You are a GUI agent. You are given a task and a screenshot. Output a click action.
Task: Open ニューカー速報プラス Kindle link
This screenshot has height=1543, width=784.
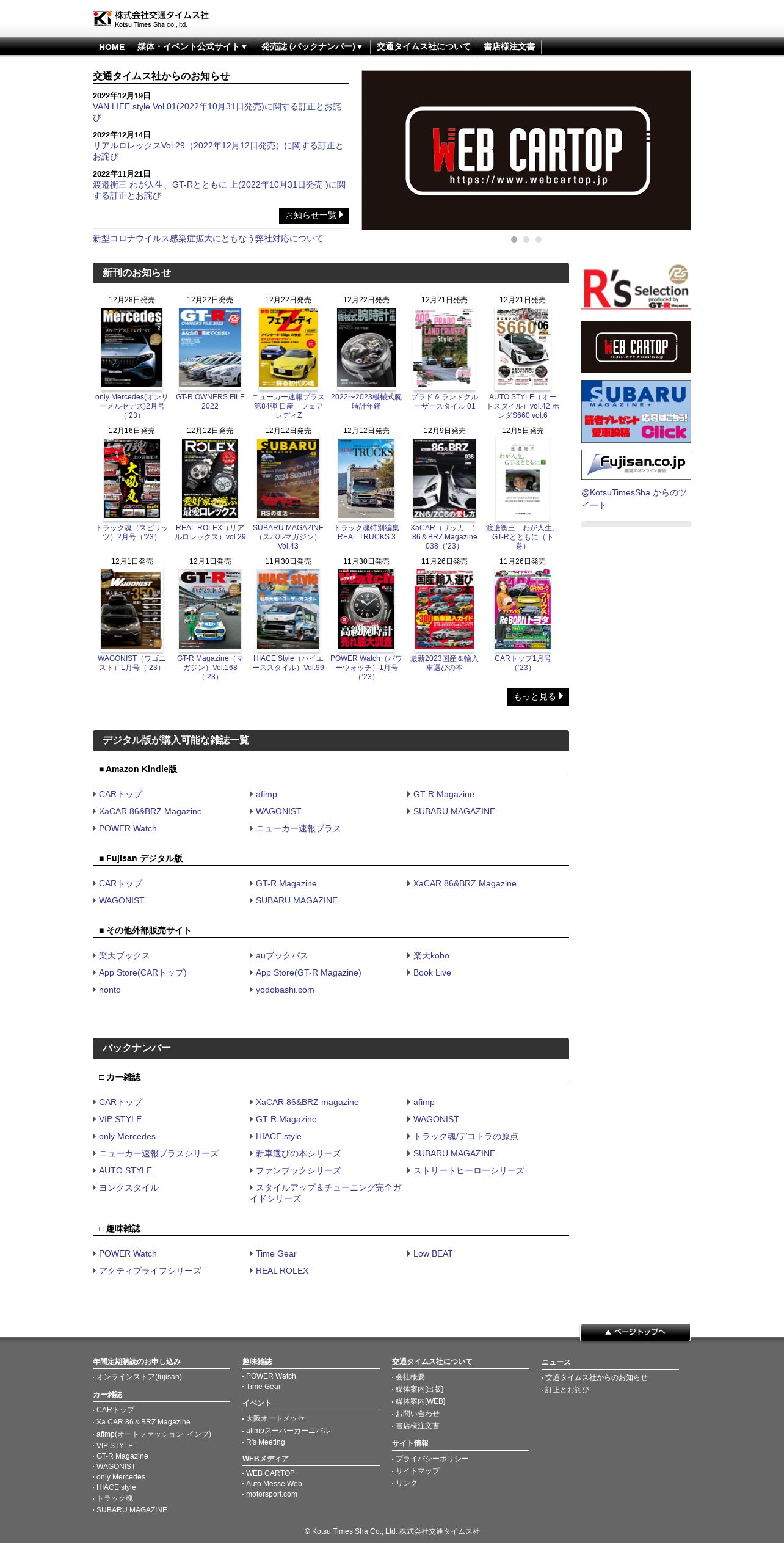tap(298, 829)
